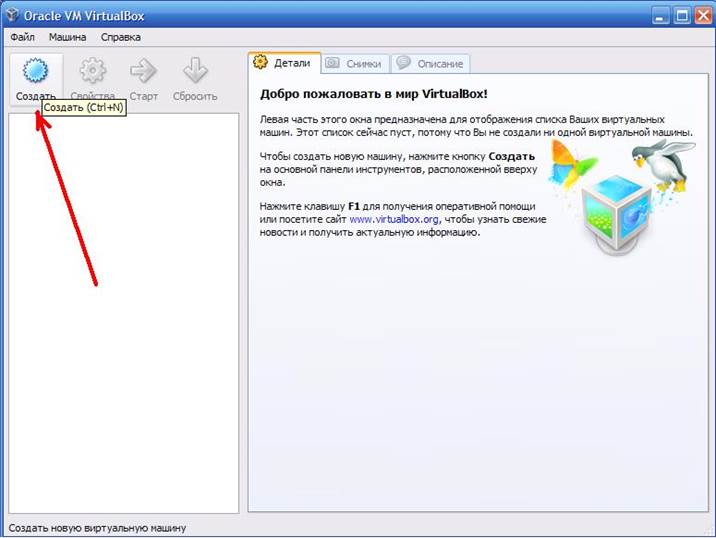Open the Машина menu
The width and height of the screenshot is (716, 538).
pyautogui.click(x=68, y=37)
